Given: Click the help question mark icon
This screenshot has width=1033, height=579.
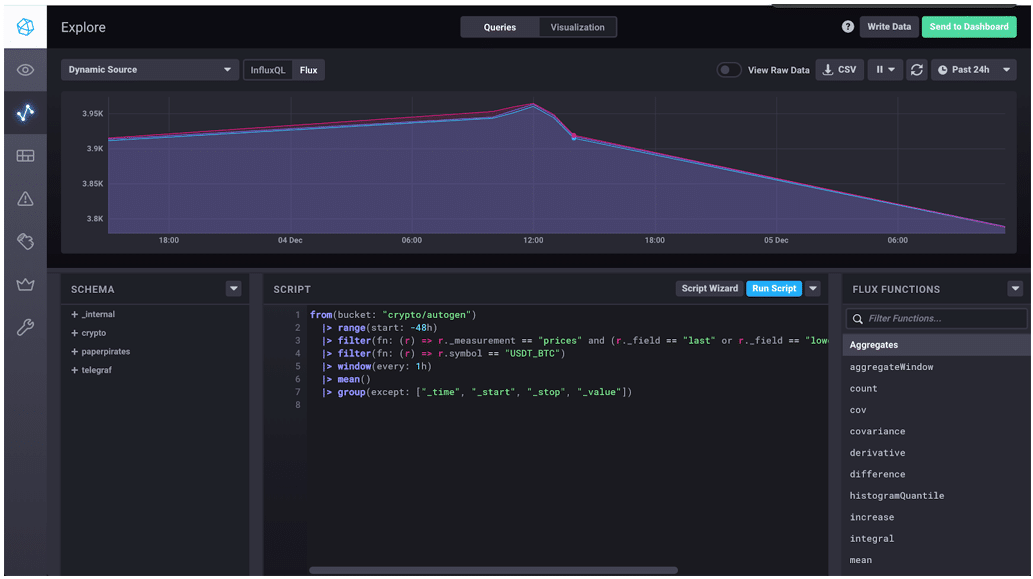Looking at the screenshot, I should click(848, 27).
